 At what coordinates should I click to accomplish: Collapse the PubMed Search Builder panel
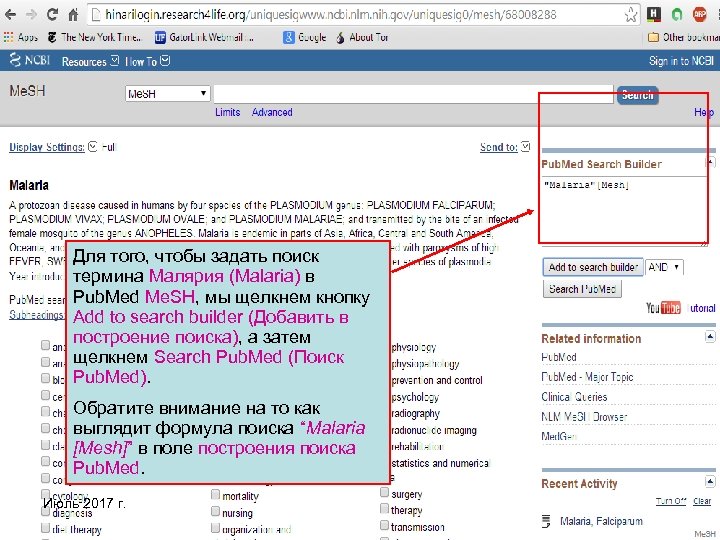coord(710,162)
